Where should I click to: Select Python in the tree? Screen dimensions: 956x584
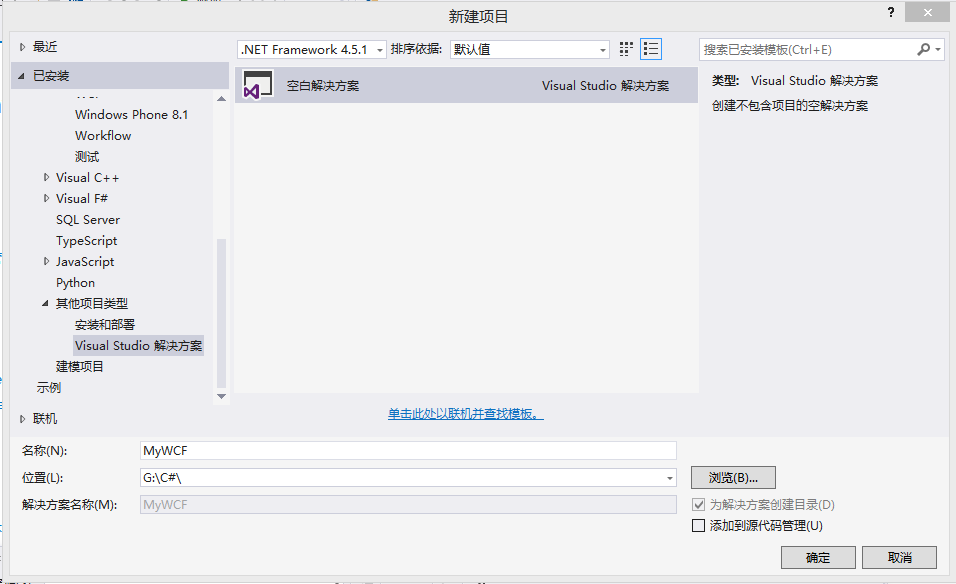76,283
